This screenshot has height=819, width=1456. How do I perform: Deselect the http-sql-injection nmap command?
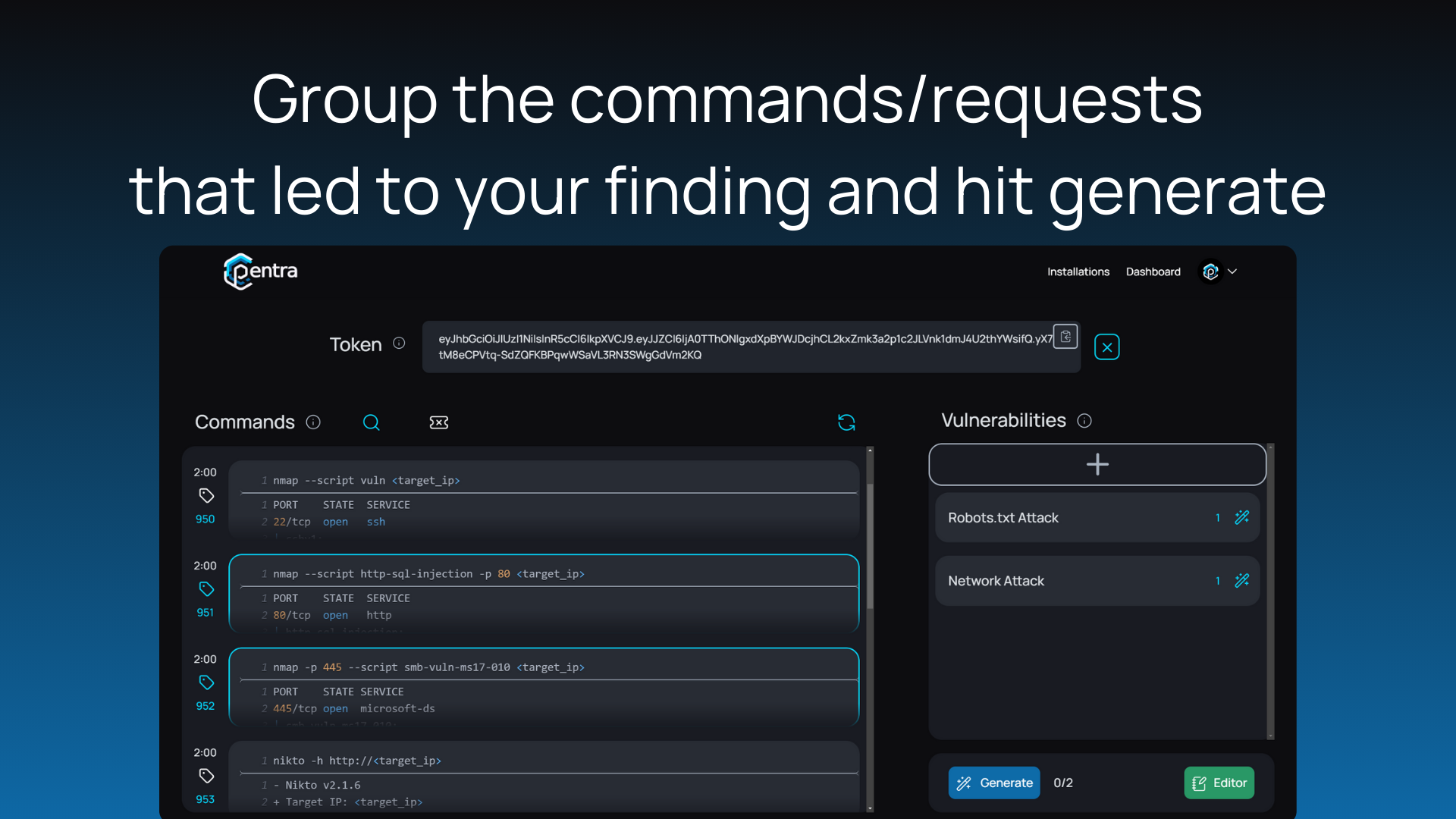pyautogui.click(x=543, y=593)
